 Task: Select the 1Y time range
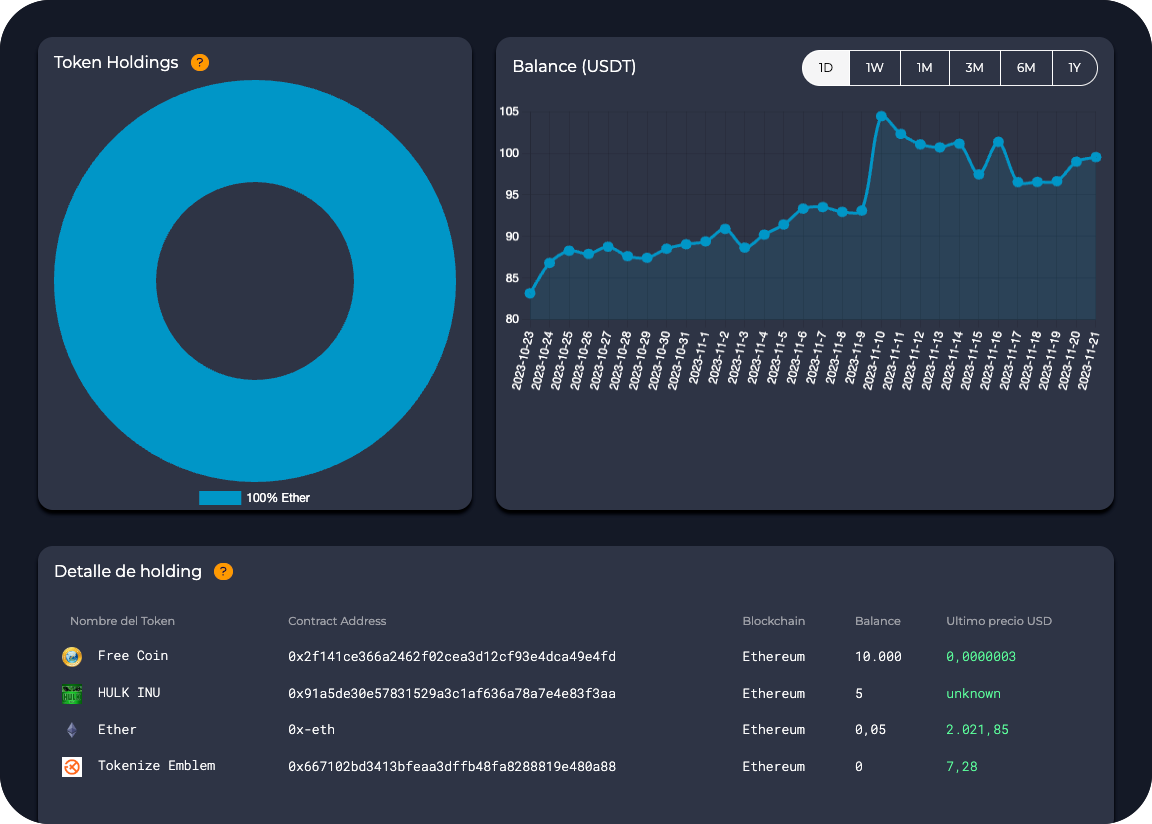click(1074, 67)
